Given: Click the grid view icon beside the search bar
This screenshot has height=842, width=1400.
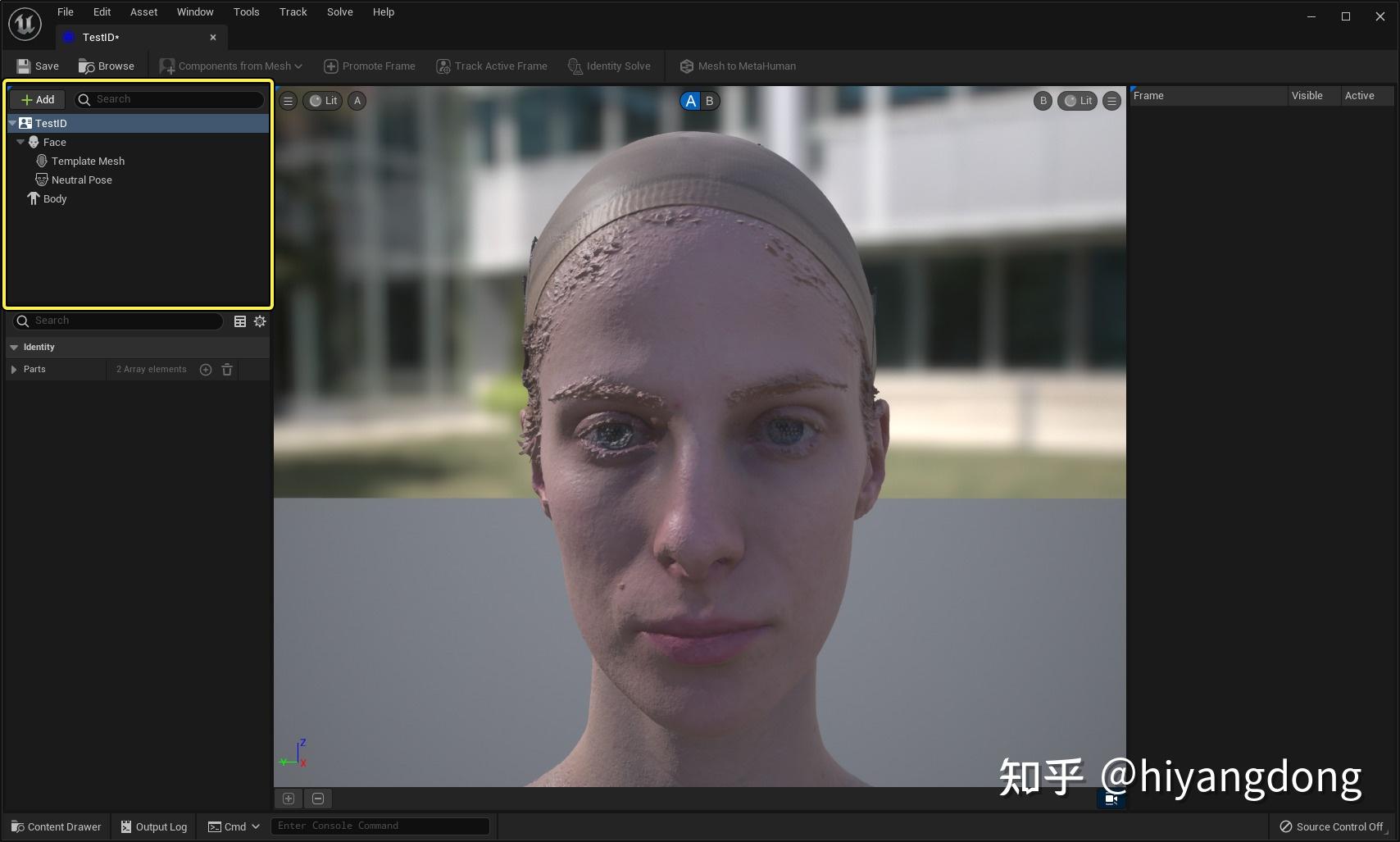Looking at the screenshot, I should coord(240,321).
